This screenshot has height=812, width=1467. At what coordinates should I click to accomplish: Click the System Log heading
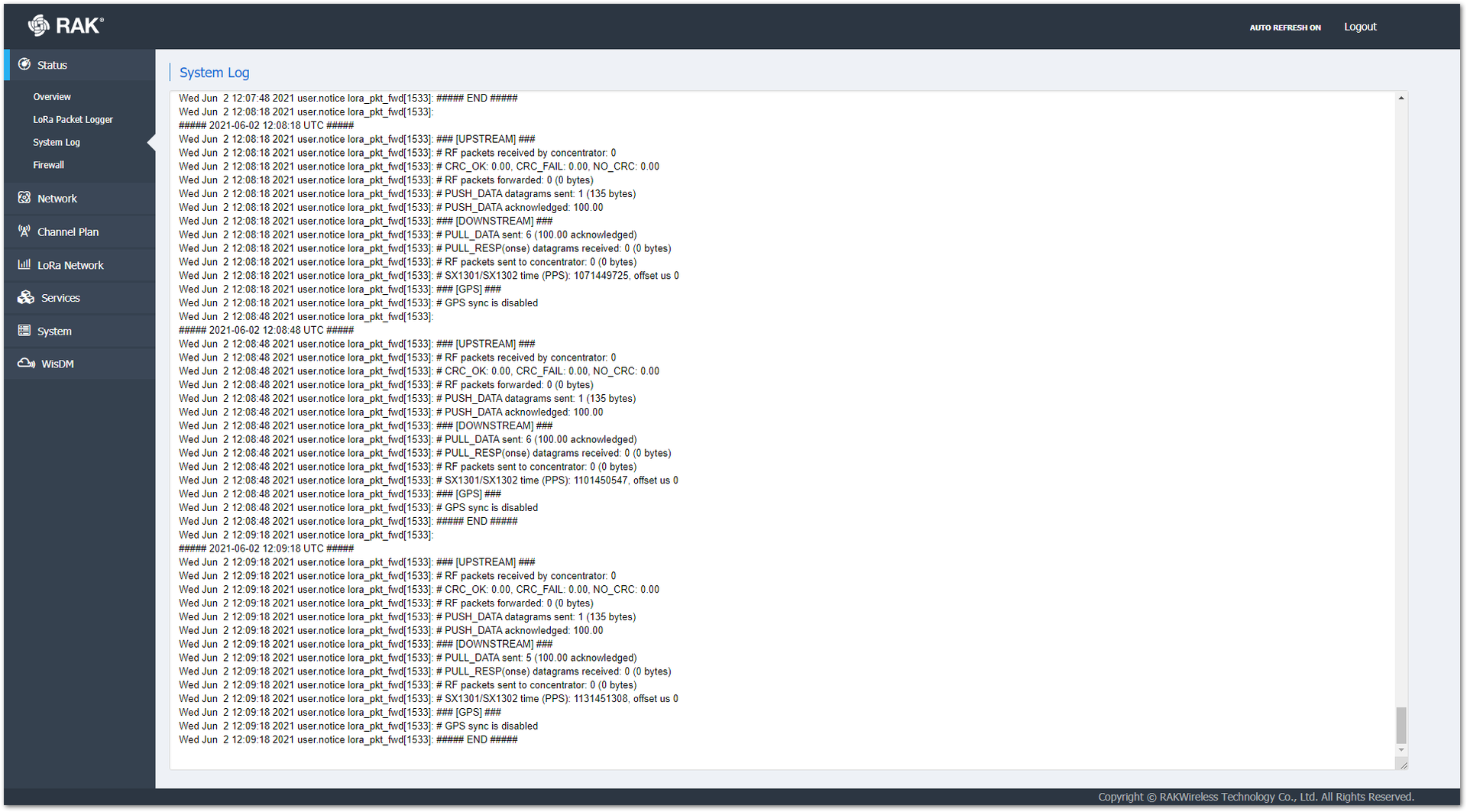pyautogui.click(x=214, y=73)
